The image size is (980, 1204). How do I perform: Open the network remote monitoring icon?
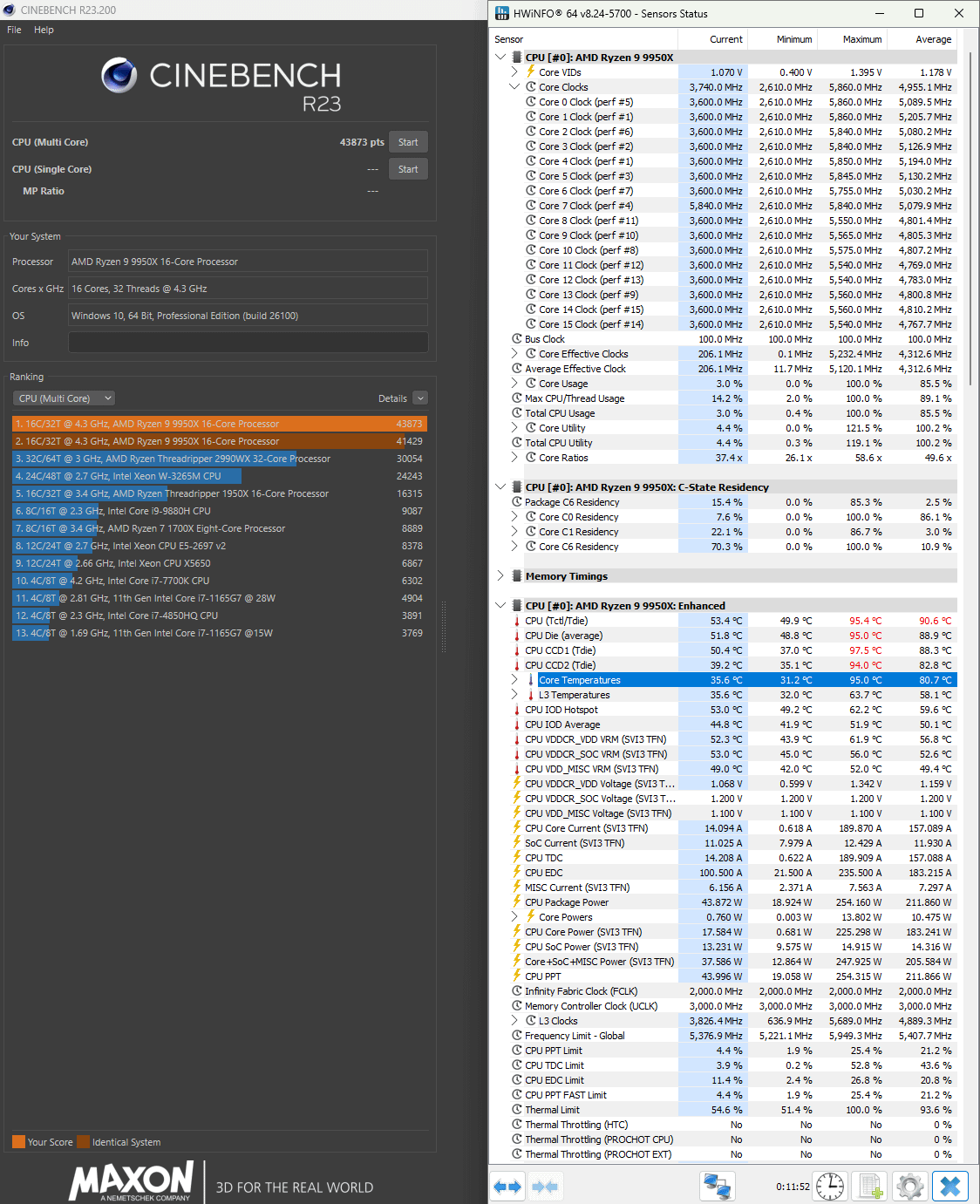pos(717,1187)
